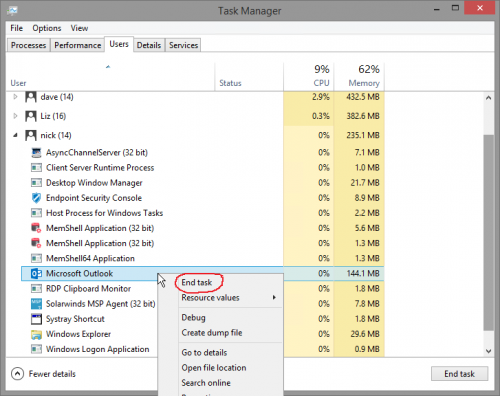Click the 144.1 MB memory value
Image resolution: width=500 pixels, height=396 pixels.
(x=363, y=274)
